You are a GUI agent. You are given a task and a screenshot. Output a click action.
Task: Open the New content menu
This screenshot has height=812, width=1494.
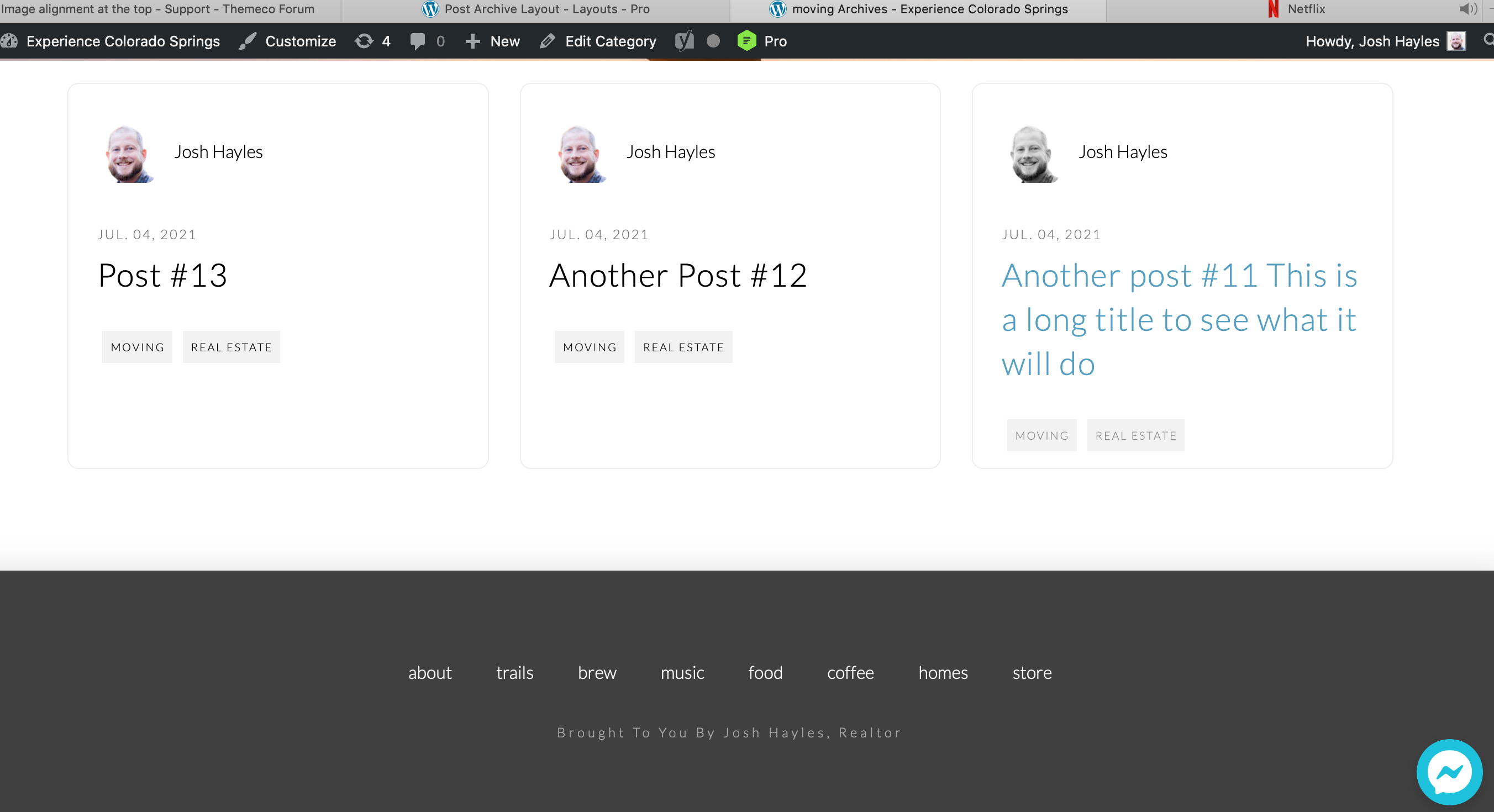point(492,41)
